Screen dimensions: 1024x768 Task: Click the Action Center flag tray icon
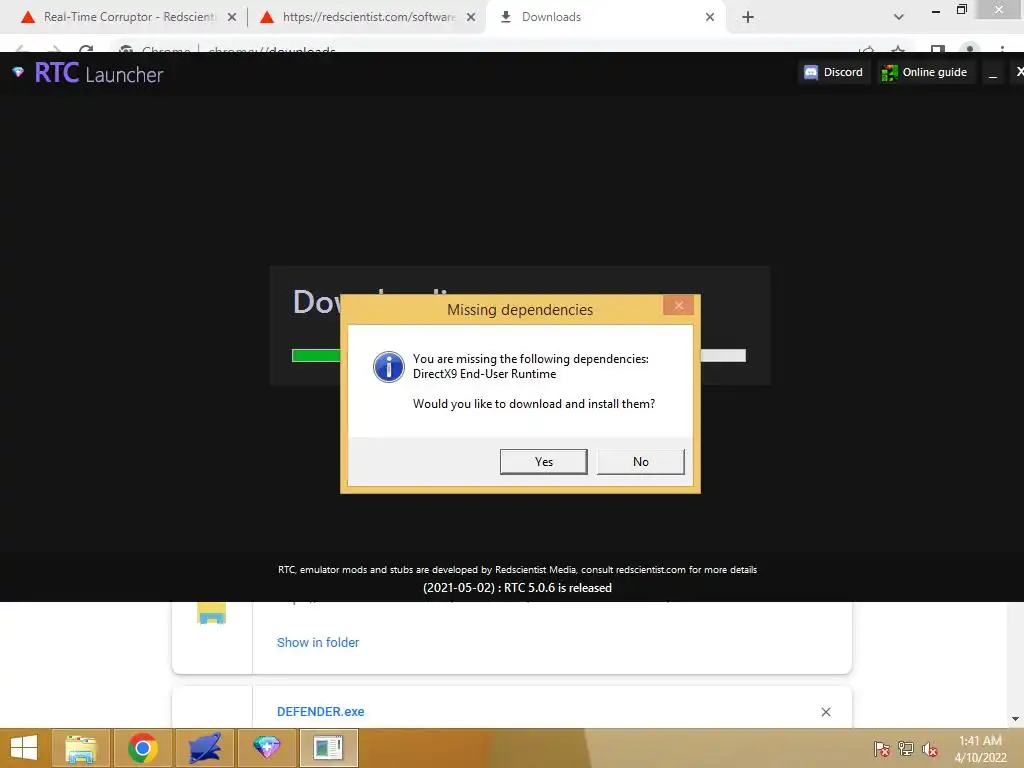(x=882, y=749)
